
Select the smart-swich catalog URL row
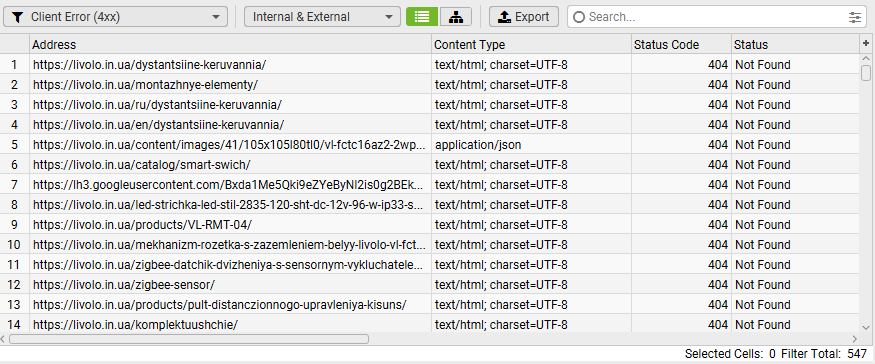pyautogui.click(x=430, y=165)
